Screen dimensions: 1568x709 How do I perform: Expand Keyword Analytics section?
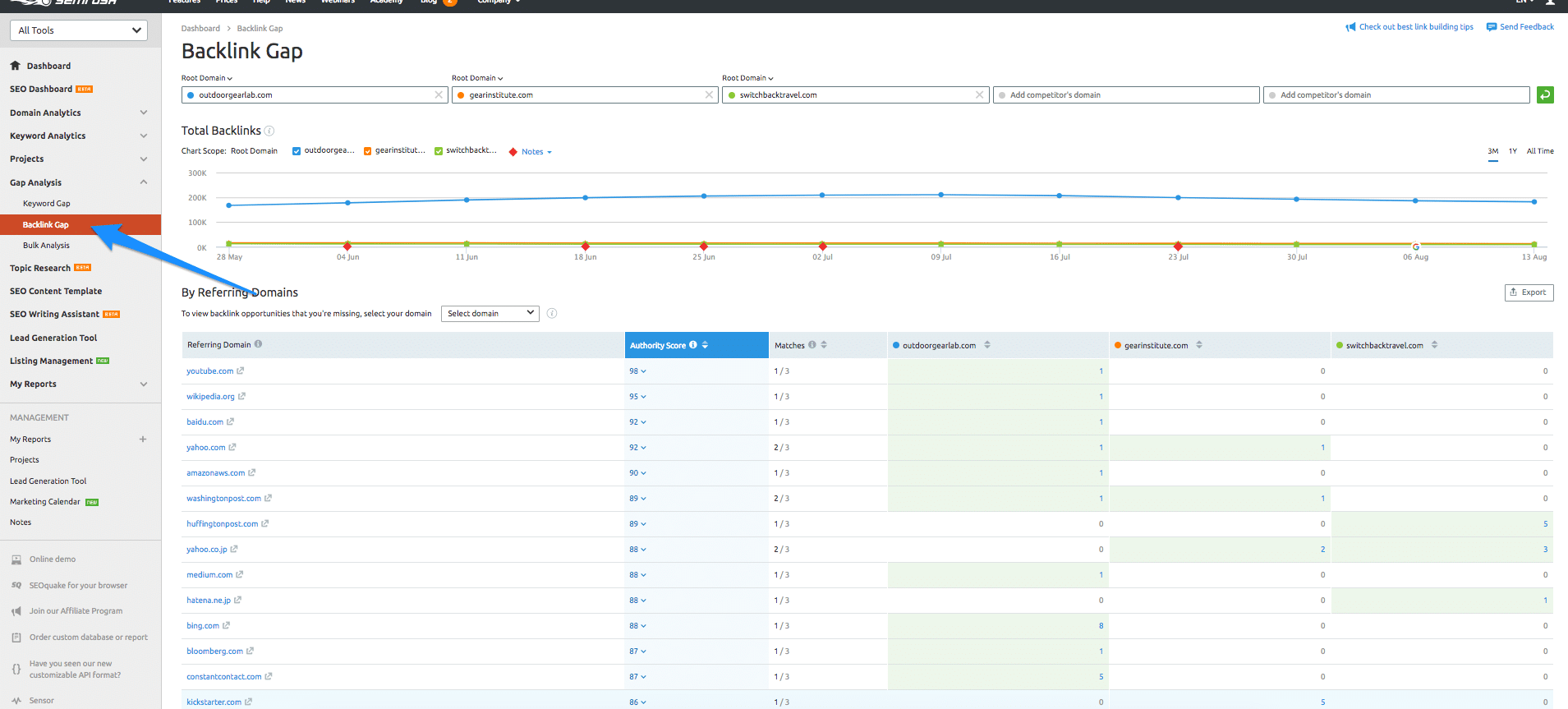(x=144, y=136)
